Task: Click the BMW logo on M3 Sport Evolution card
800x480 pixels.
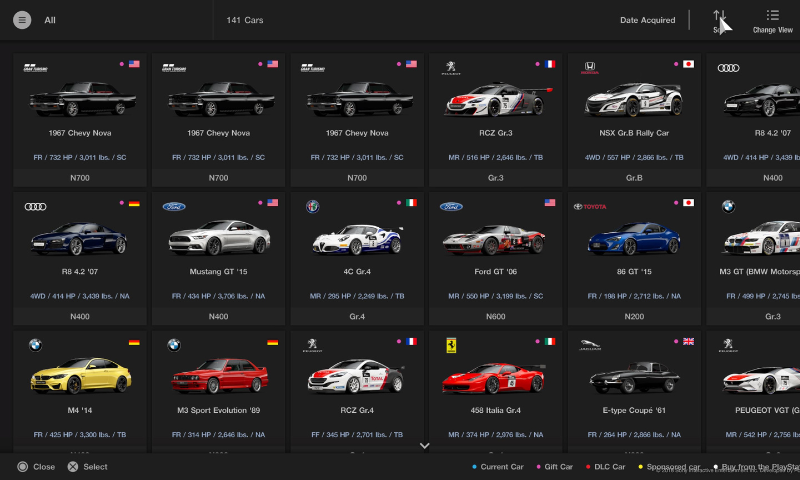Action: click(x=174, y=345)
